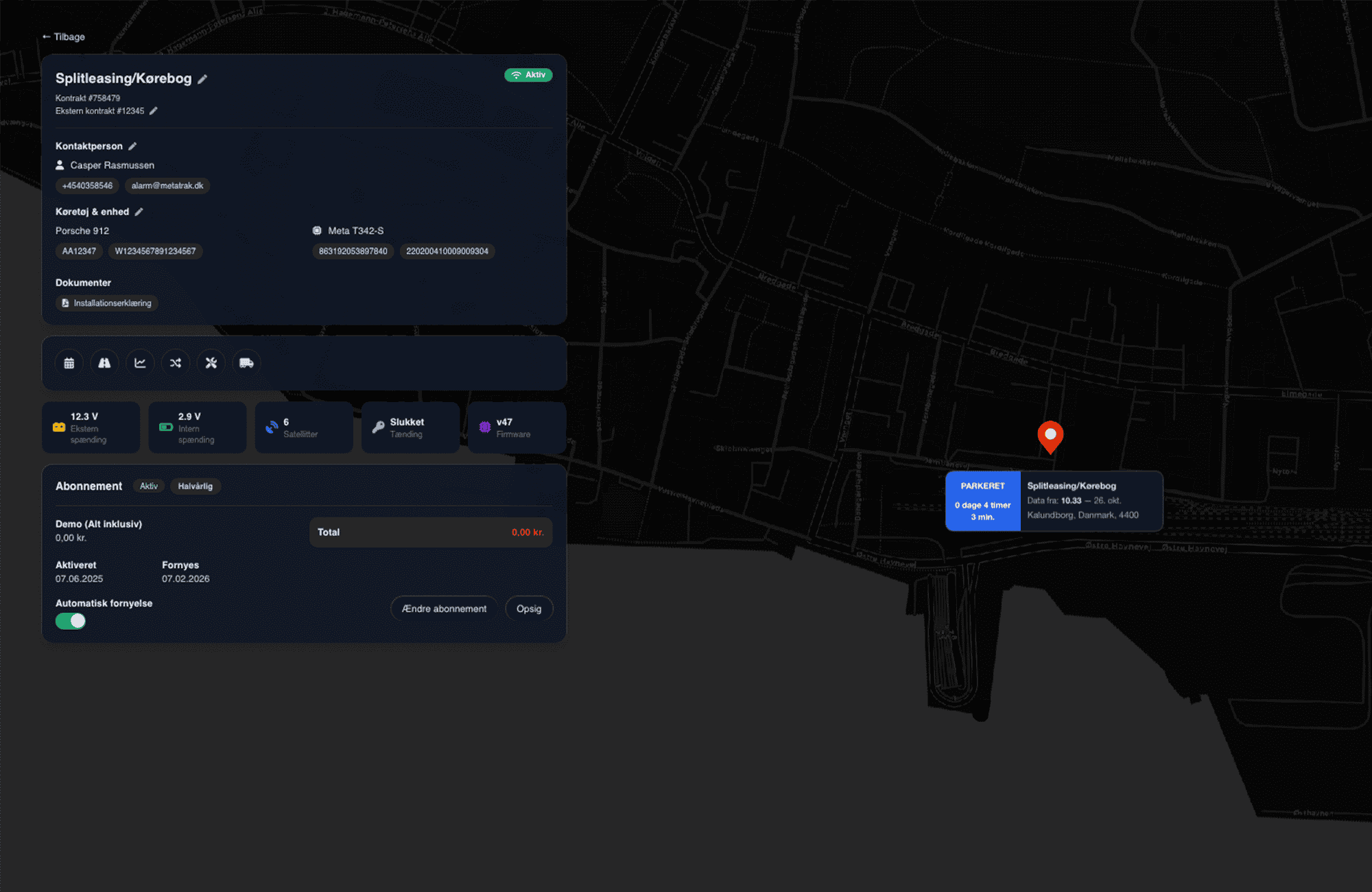The width and height of the screenshot is (1372, 892).
Task: Open the line chart statistics icon
Action: tap(140, 363)
